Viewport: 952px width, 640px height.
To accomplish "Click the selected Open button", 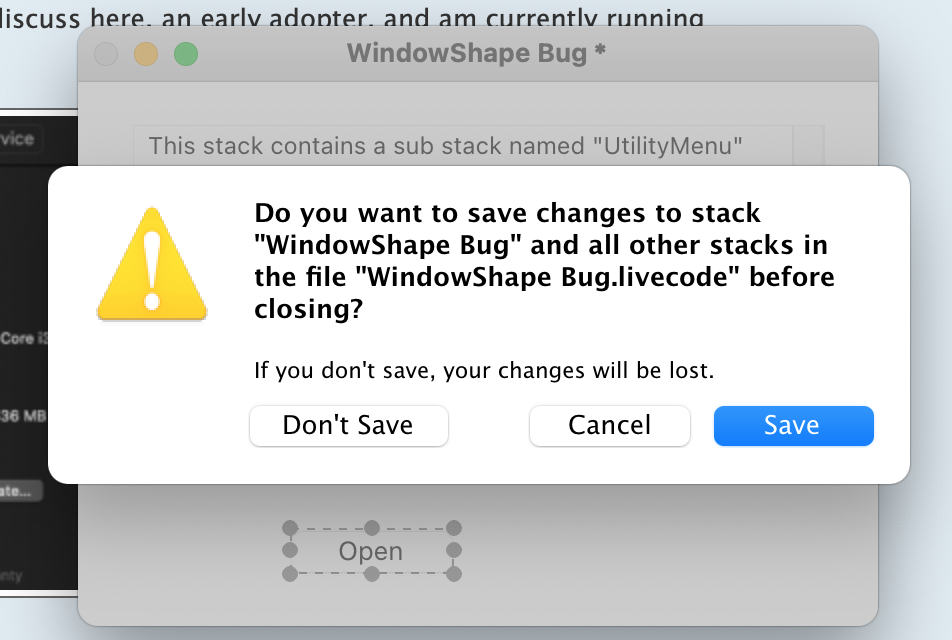I will click(x=371, y=552).
